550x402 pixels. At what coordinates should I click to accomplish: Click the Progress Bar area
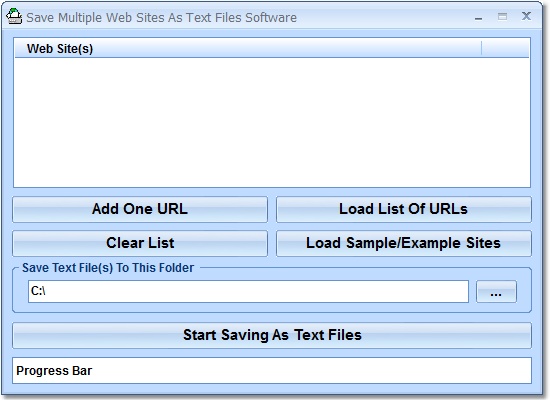(272, 370)
